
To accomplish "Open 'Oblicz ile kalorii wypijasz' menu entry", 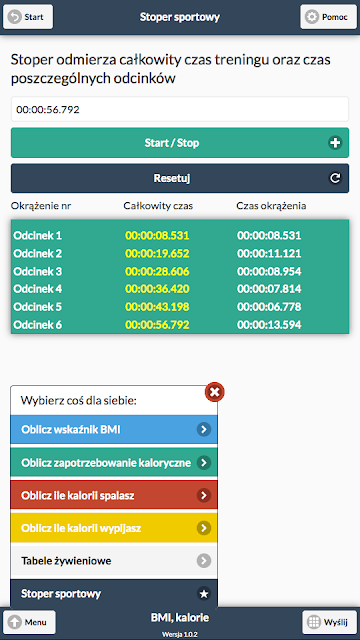I will coord(114,528).
